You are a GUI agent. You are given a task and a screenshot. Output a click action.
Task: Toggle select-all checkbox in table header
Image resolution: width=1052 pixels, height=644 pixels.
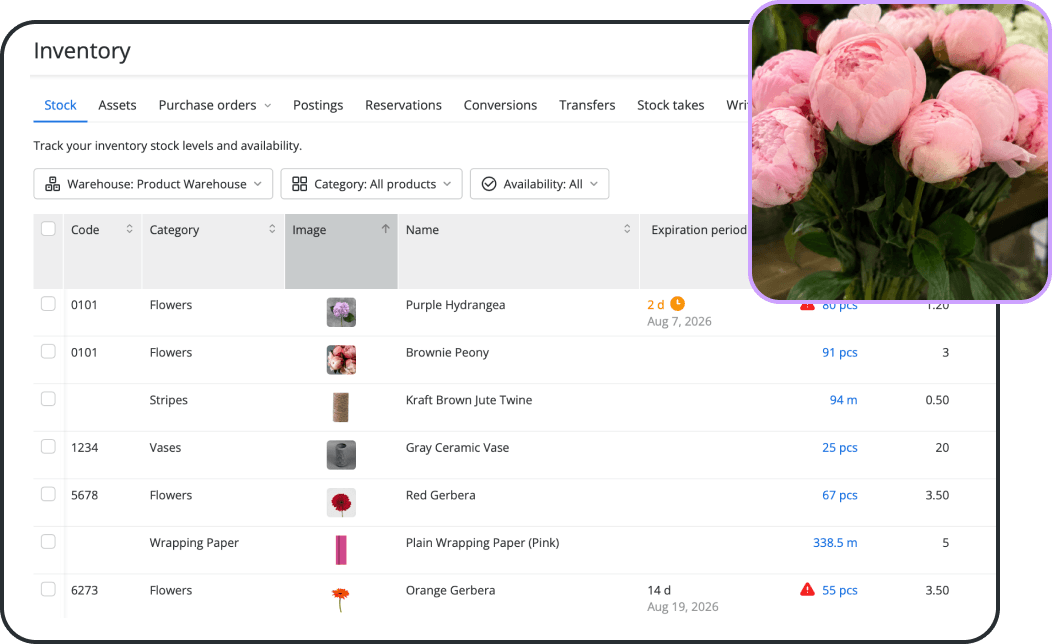[48, 229]
